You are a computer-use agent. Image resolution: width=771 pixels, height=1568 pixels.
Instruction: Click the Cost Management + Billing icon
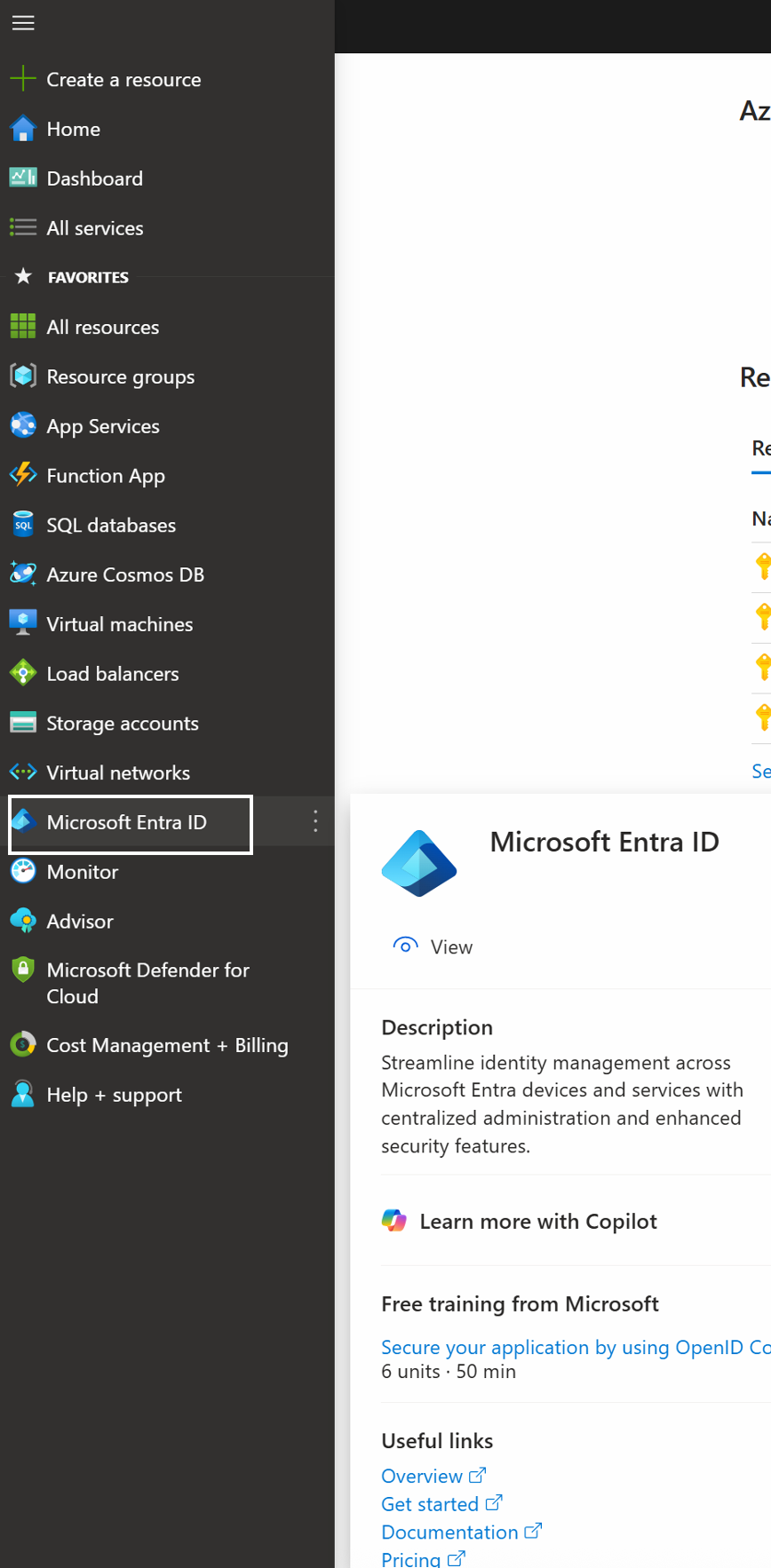(23, 1044)
